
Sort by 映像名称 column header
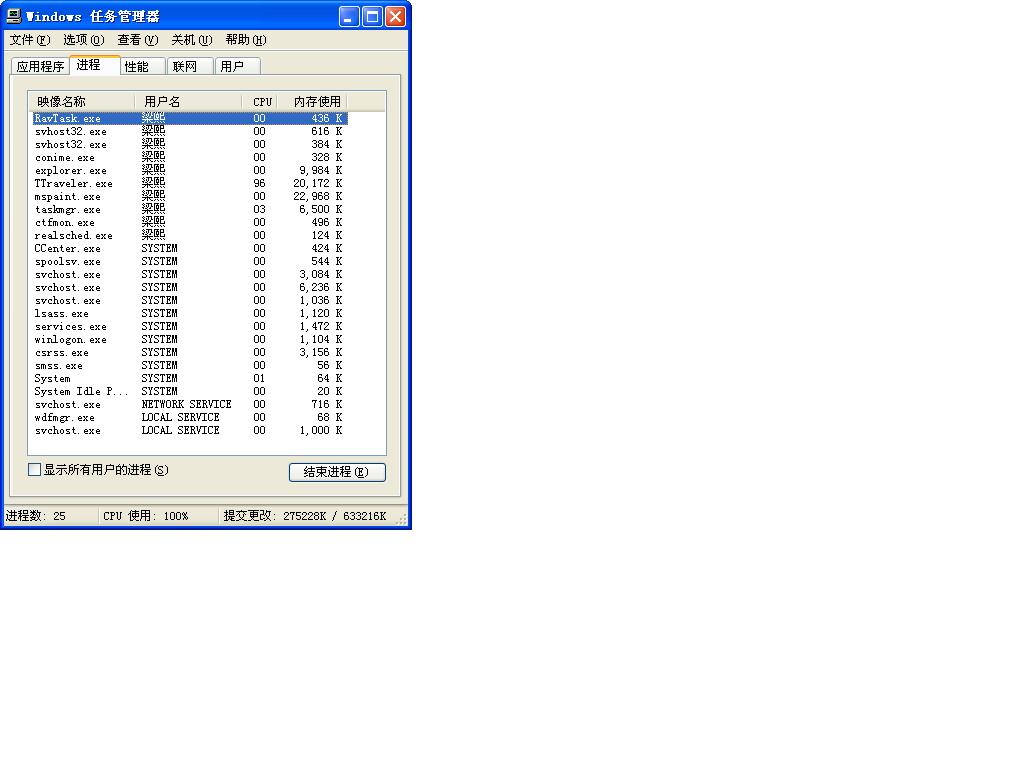[x=82, y=102]
